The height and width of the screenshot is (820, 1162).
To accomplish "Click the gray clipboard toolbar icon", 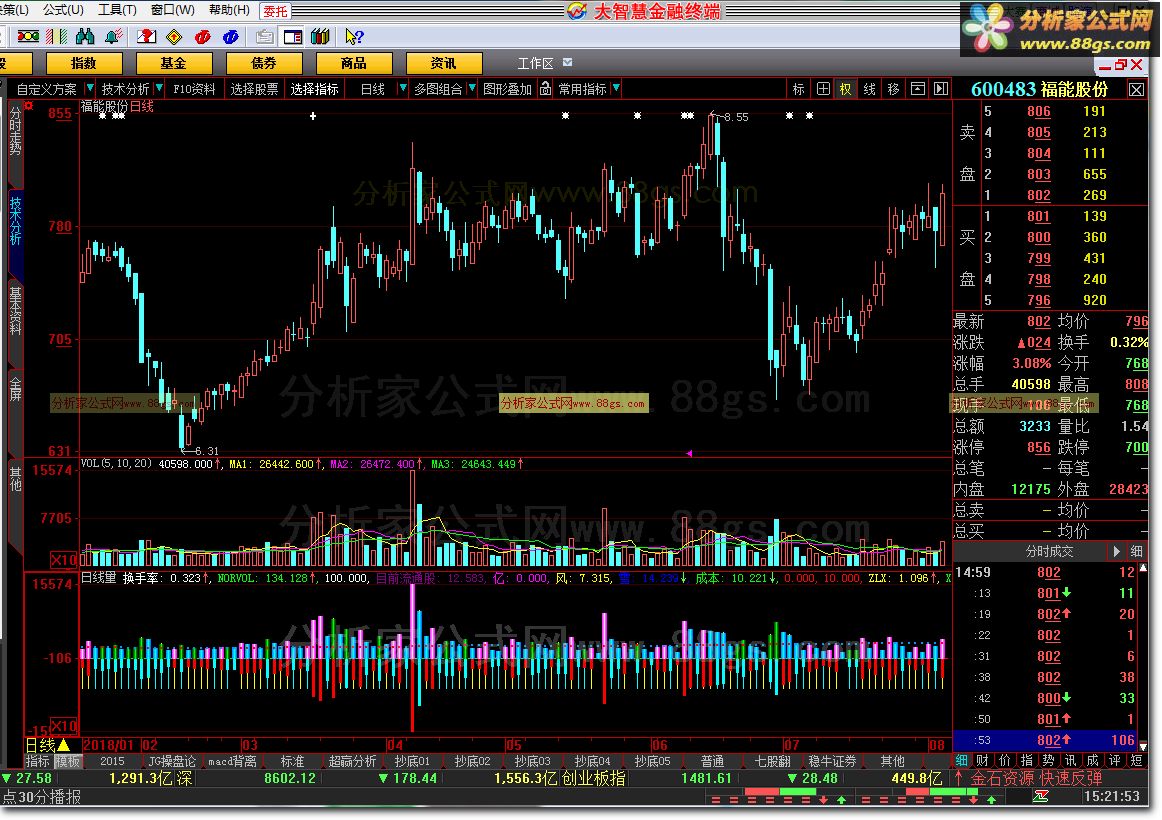I will click(x=264, y=36).
